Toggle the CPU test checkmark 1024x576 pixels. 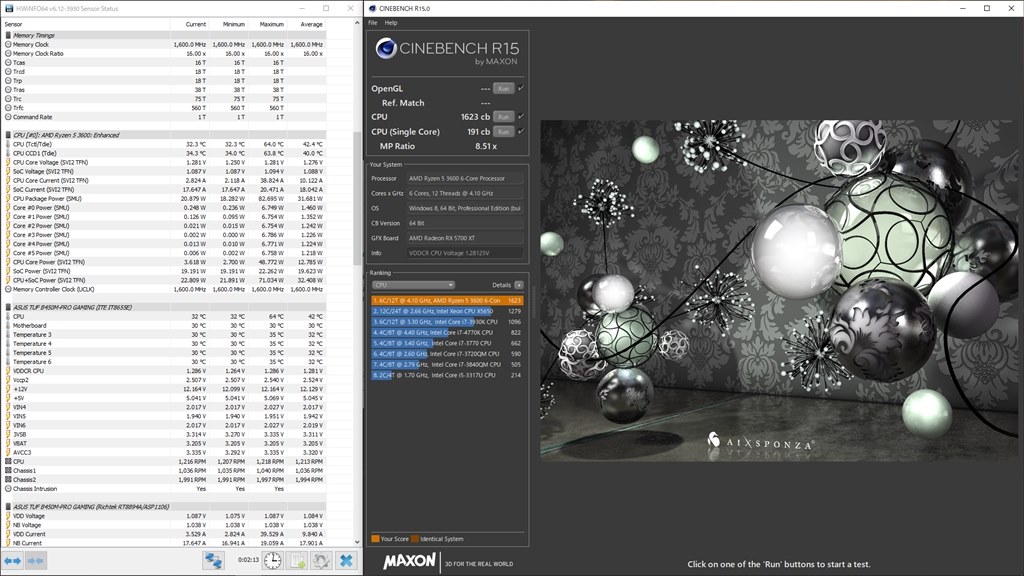521,117
